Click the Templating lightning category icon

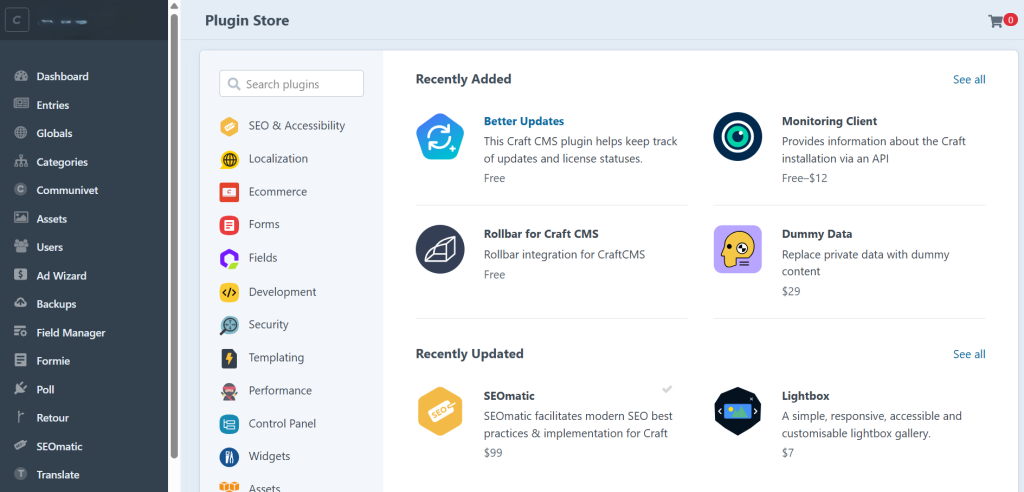click(229, 358)
